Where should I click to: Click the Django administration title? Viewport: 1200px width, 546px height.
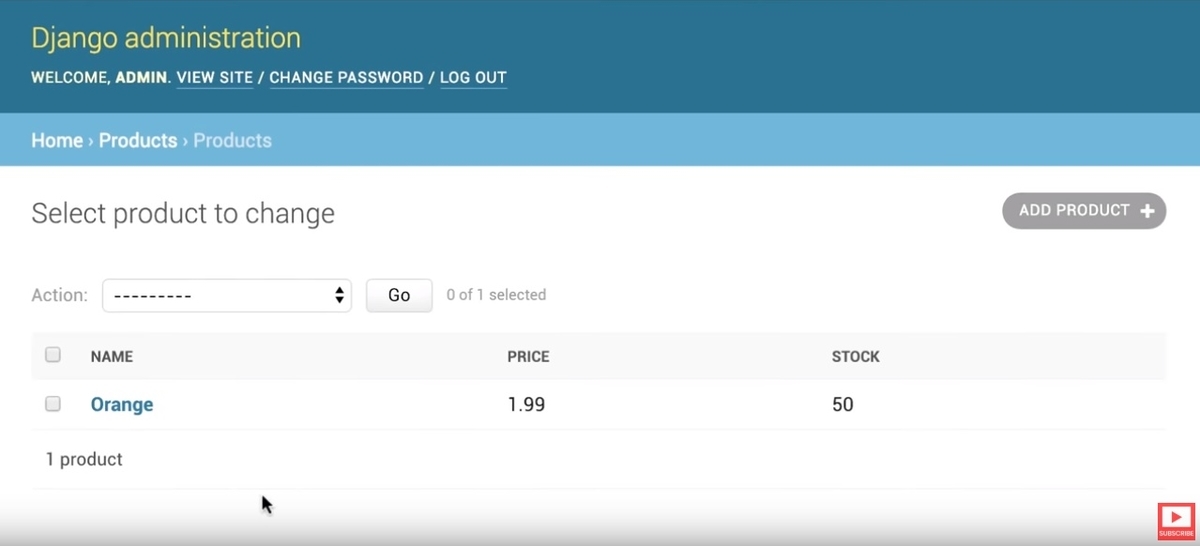pyautogui.click(x=166, y=38)
